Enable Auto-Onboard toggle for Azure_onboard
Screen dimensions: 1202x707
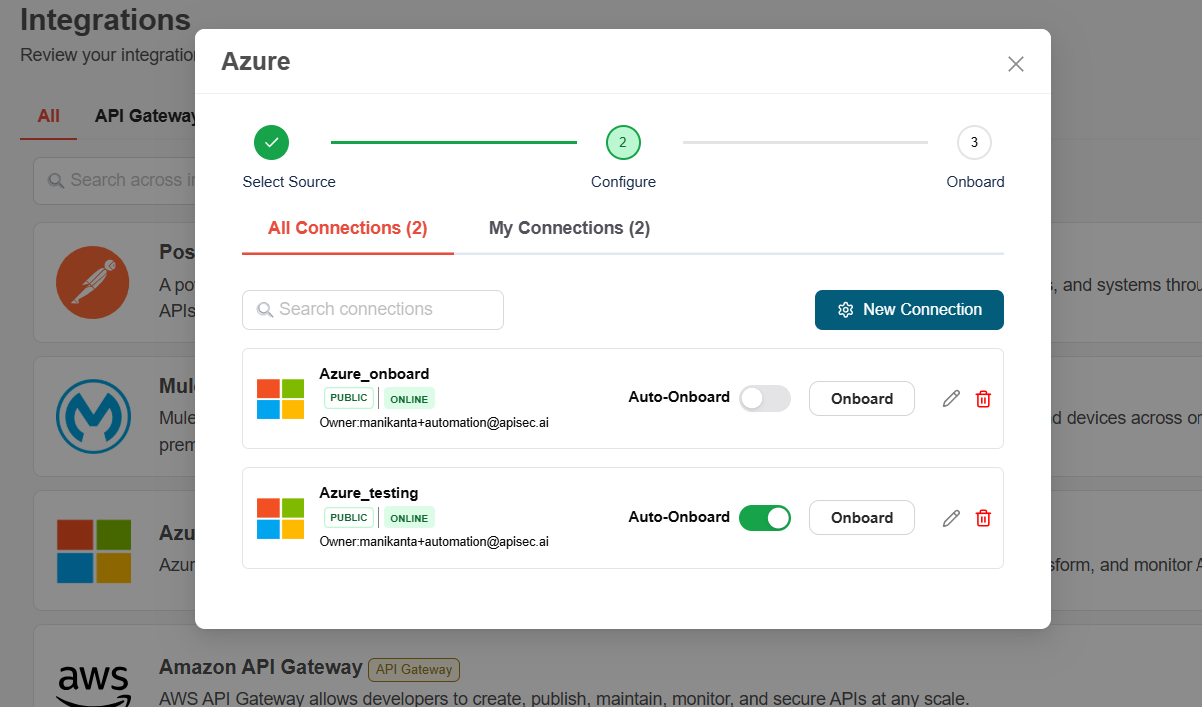764,398
